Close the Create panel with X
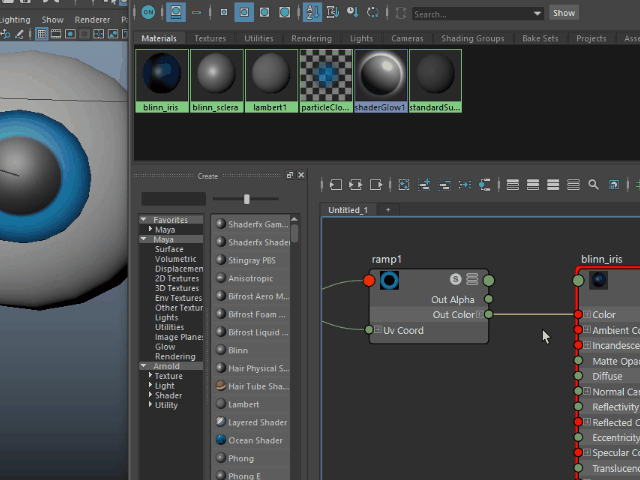The width and height of the screenshot is (640, 480). tap(302, 175)
